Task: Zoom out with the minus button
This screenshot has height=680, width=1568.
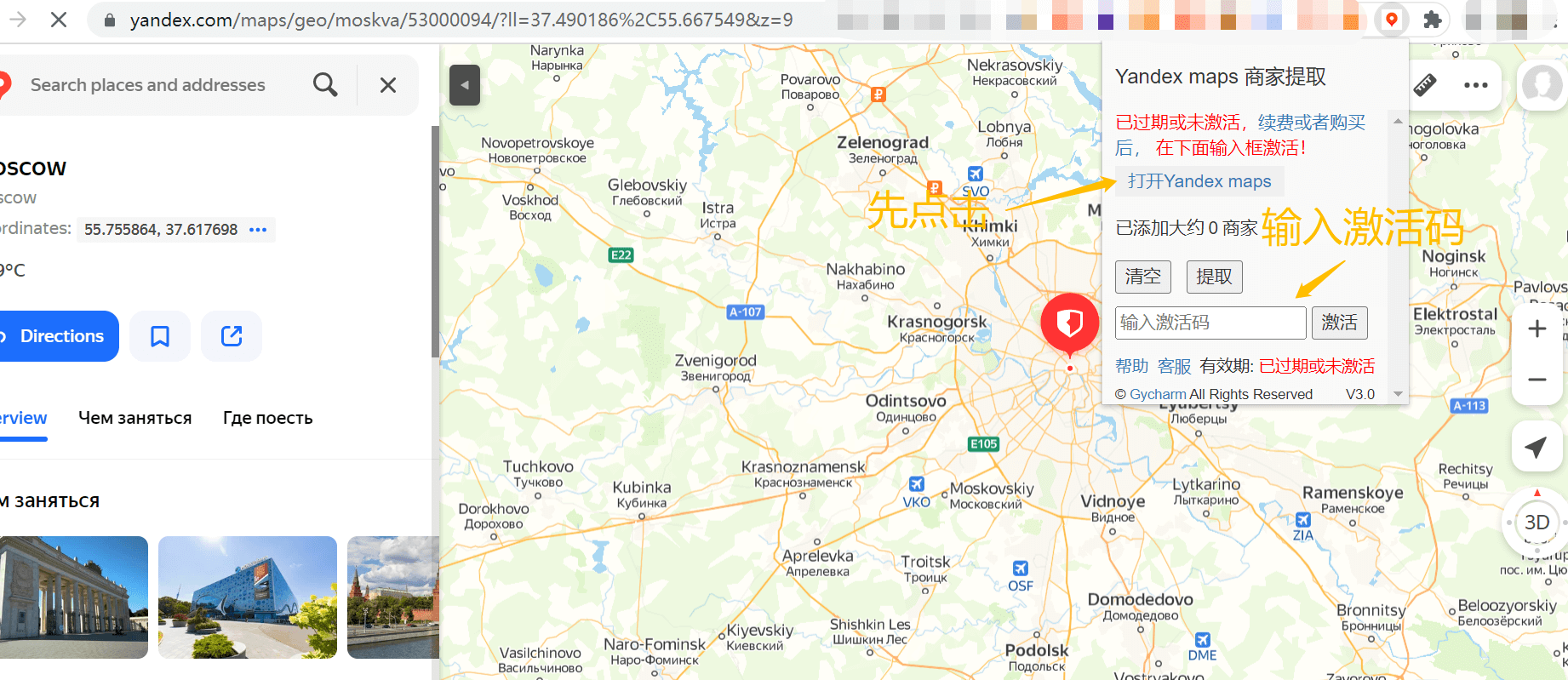Action: coord(1537,380)
